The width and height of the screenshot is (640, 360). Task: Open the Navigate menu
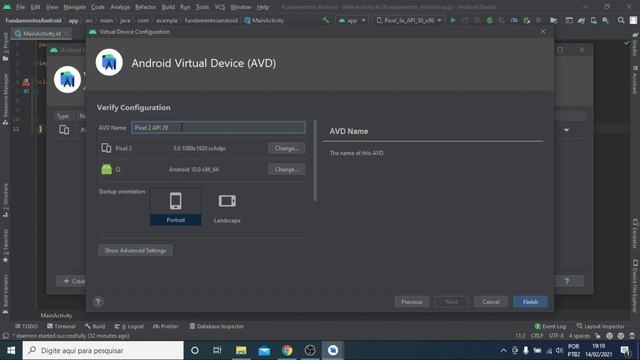click(x=75, y=7)
